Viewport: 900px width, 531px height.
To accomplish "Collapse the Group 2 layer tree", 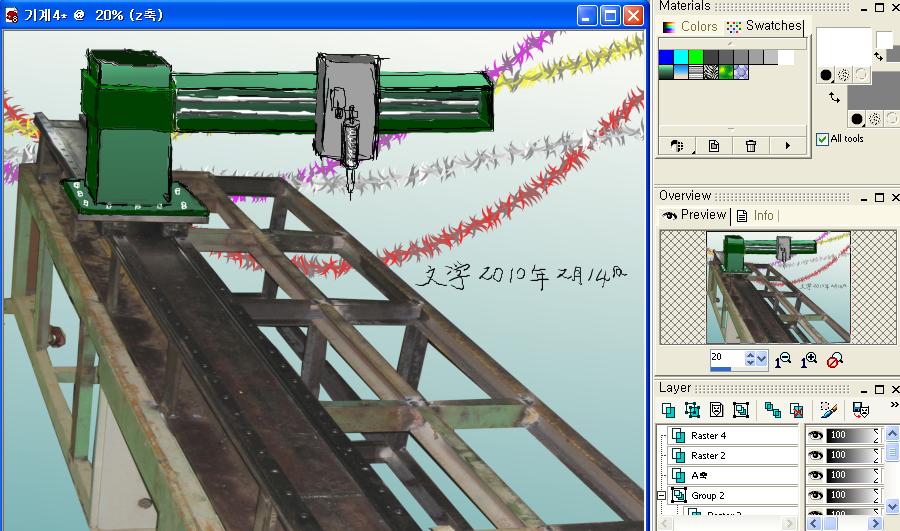I will click(x=661, y=496).
